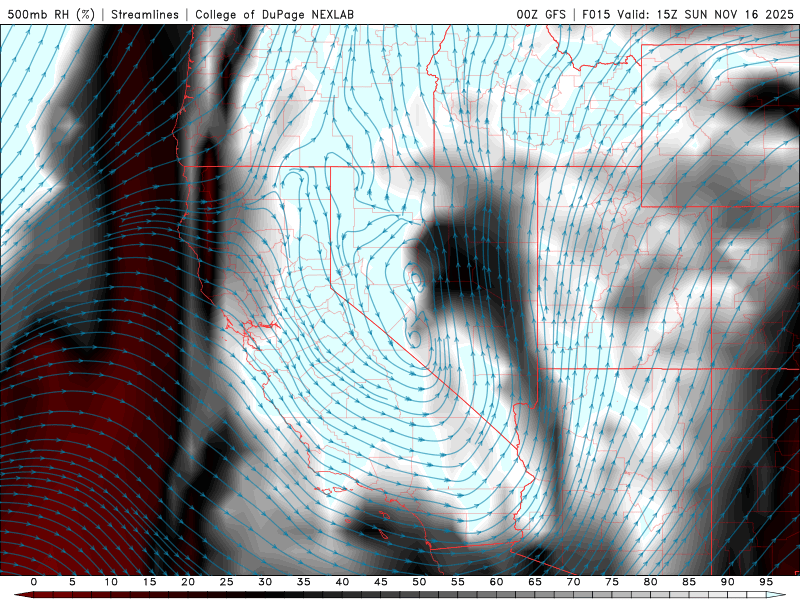Click the colorbar label "90"
The width and height of the screenshot is (800, 600).
point(728,582)
